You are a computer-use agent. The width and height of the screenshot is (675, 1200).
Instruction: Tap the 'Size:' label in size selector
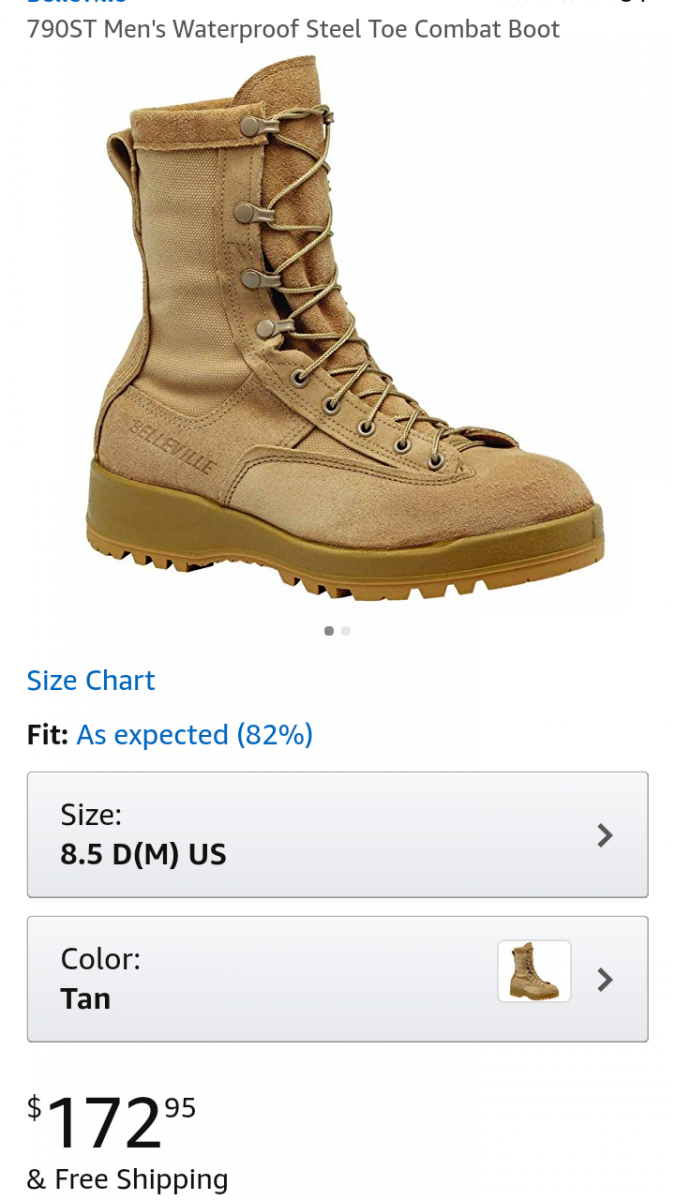(x=91, y=815)
